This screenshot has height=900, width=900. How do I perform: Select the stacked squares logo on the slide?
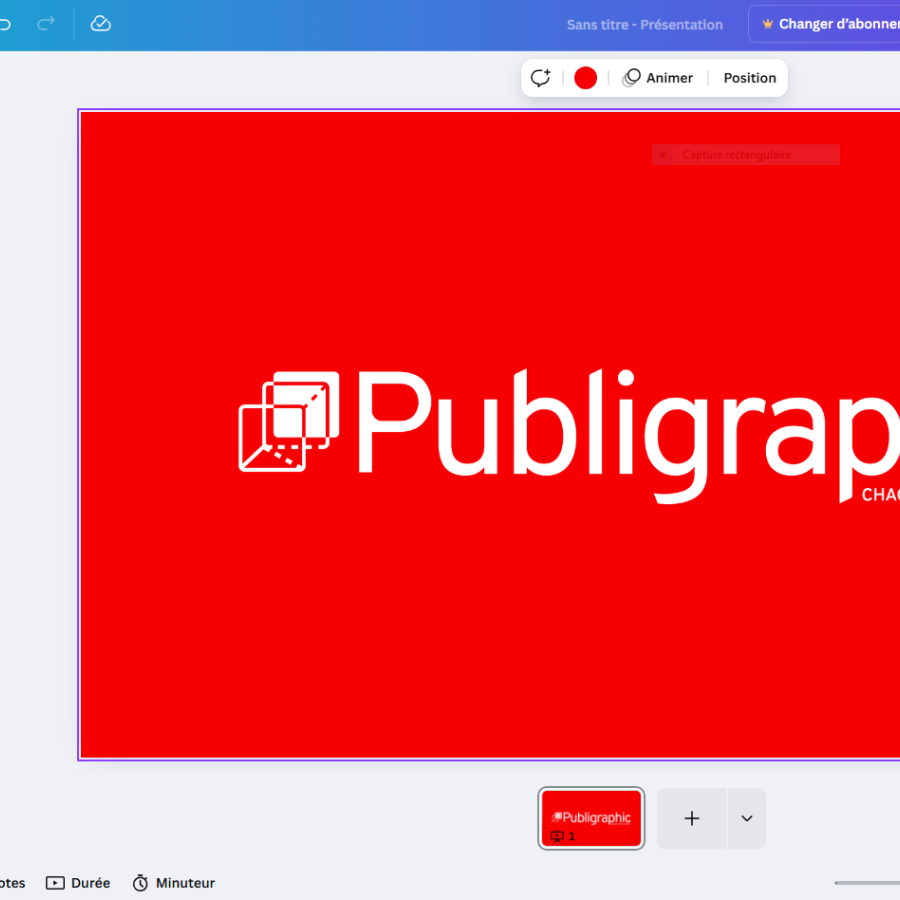288,421
